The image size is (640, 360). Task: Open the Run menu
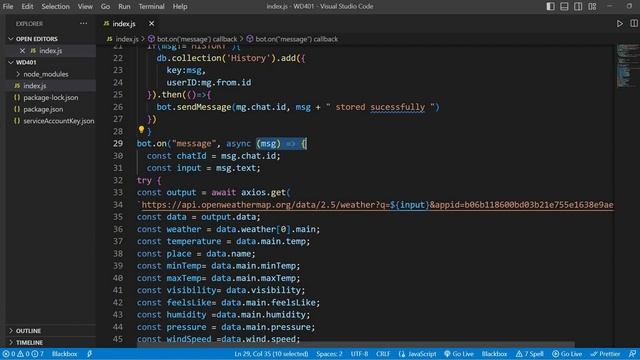[x=124, y=7]
